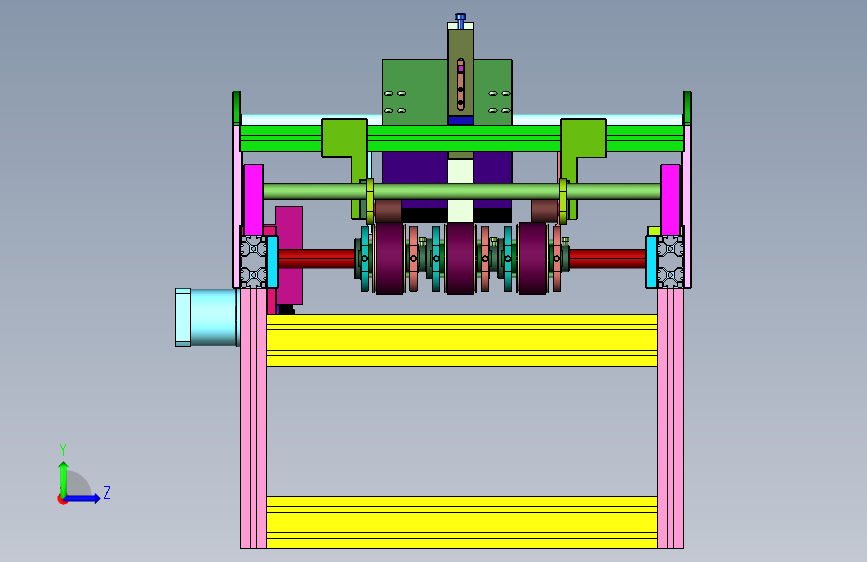867x562 pixels.
Task: Select the right small brown roller
Action: coord(545,211)
